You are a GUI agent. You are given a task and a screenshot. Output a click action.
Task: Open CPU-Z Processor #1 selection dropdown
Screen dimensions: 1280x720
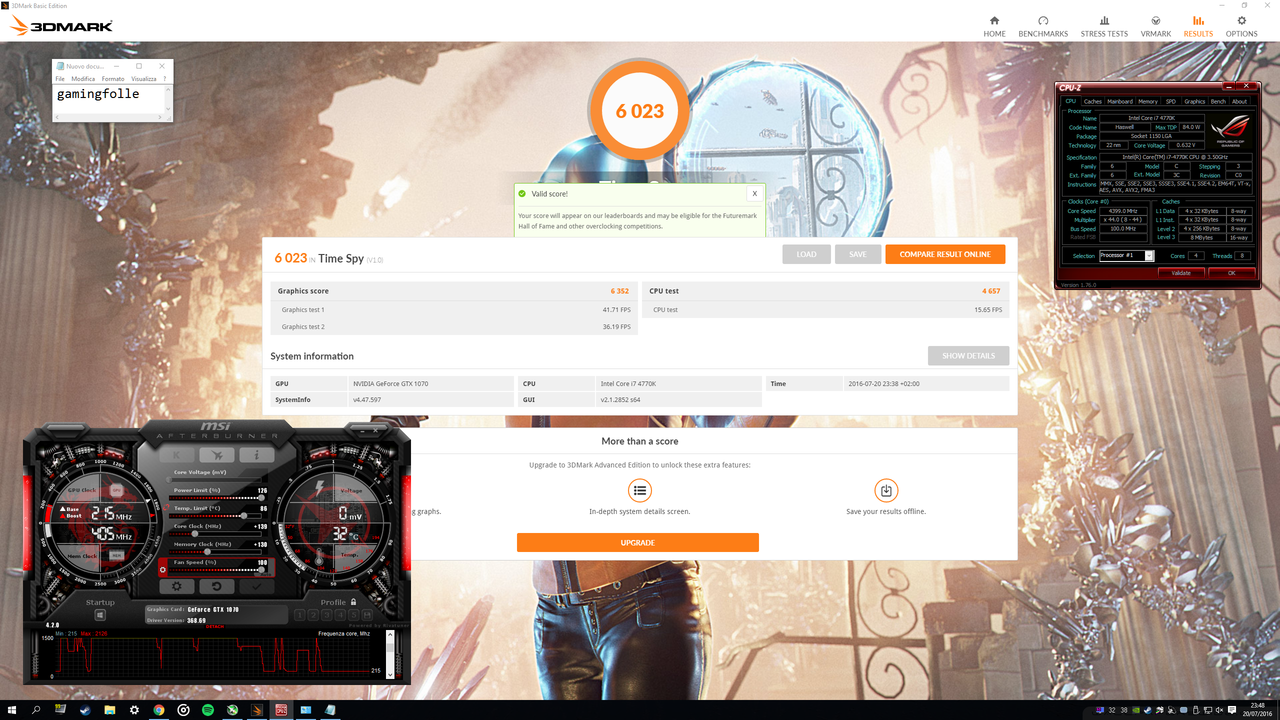[x=1126, y=256]
